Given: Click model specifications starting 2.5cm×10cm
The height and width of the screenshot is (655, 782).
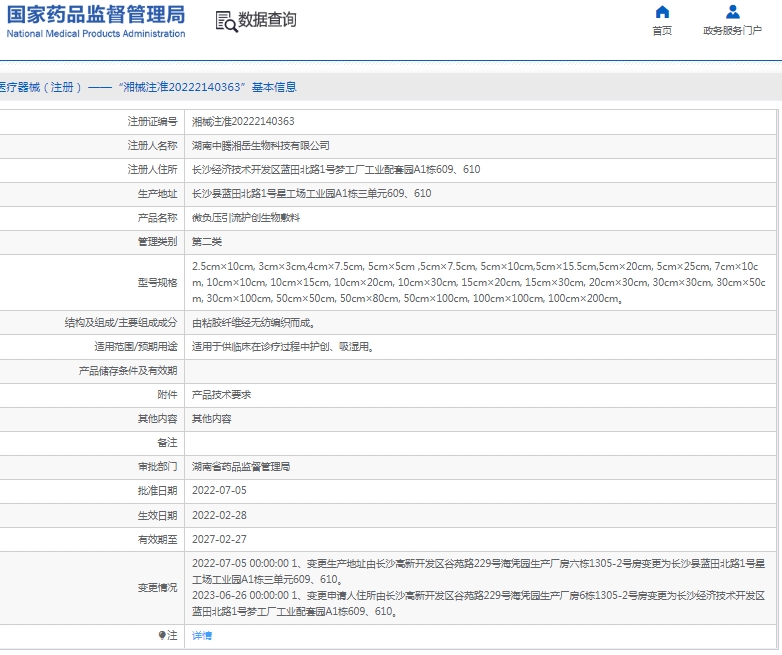Looking at the screenshot, I should [479, 282].
